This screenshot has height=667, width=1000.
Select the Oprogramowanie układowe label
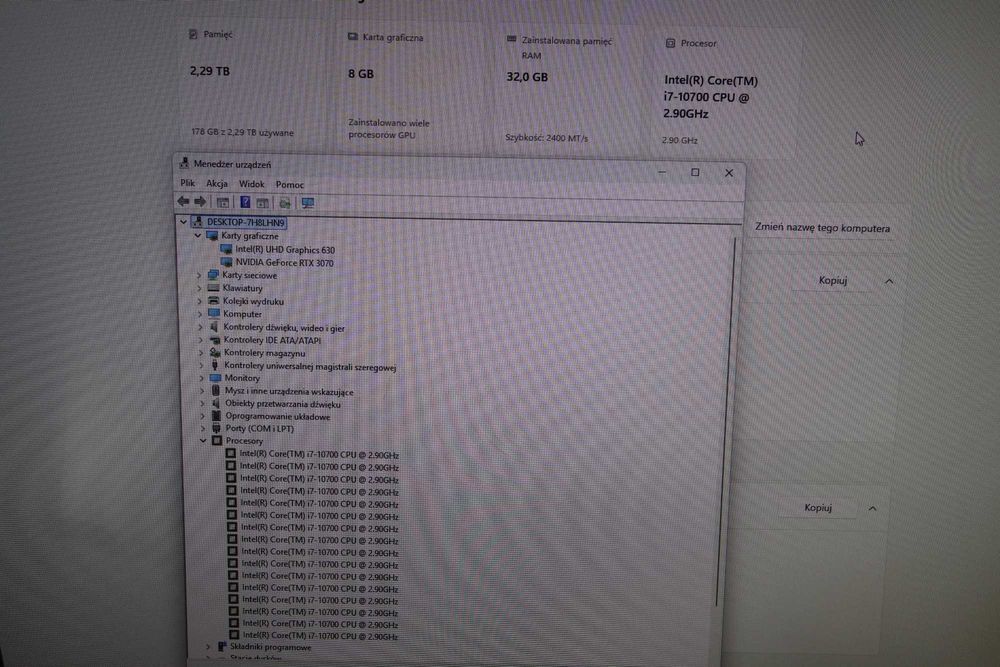(x=277, y=416)
